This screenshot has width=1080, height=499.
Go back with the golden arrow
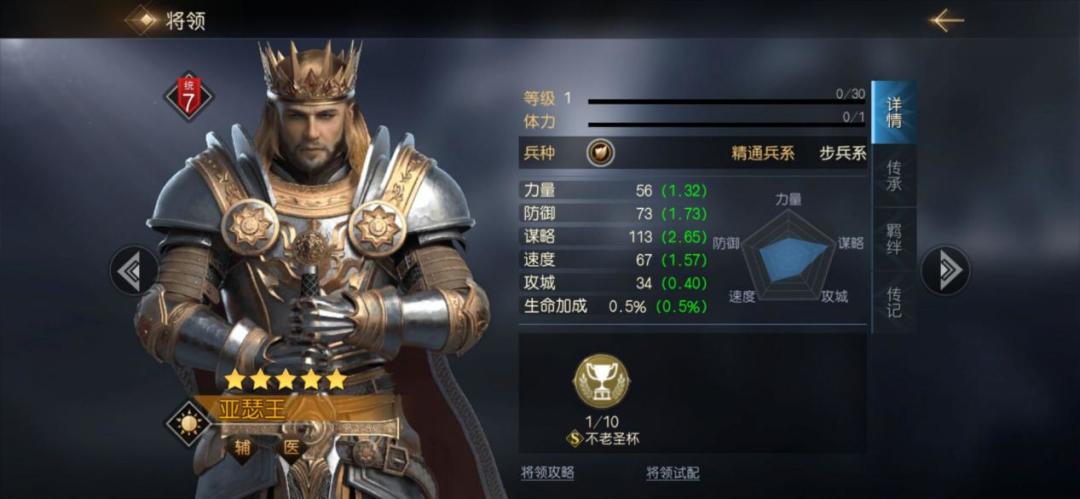pos(946,20)
